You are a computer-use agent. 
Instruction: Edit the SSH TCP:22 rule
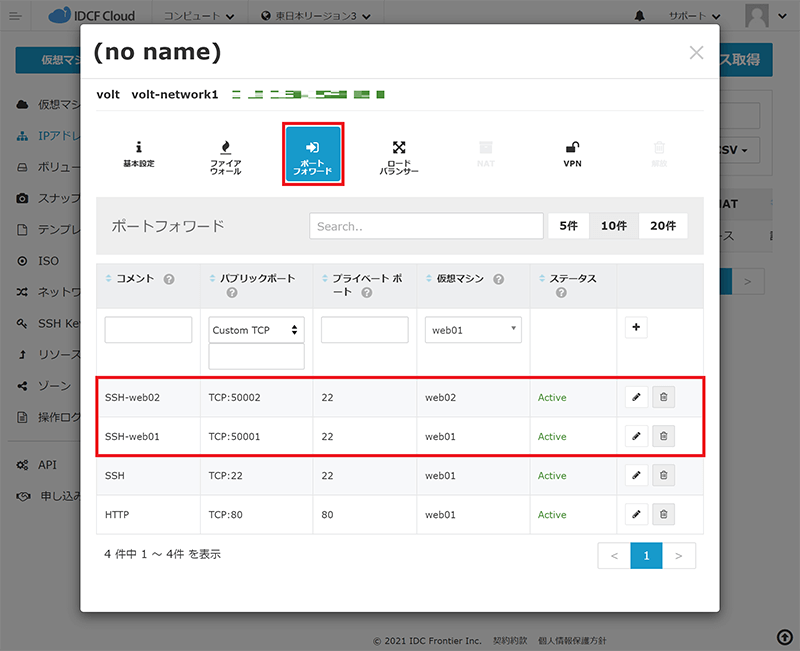(x=635, y=475)
